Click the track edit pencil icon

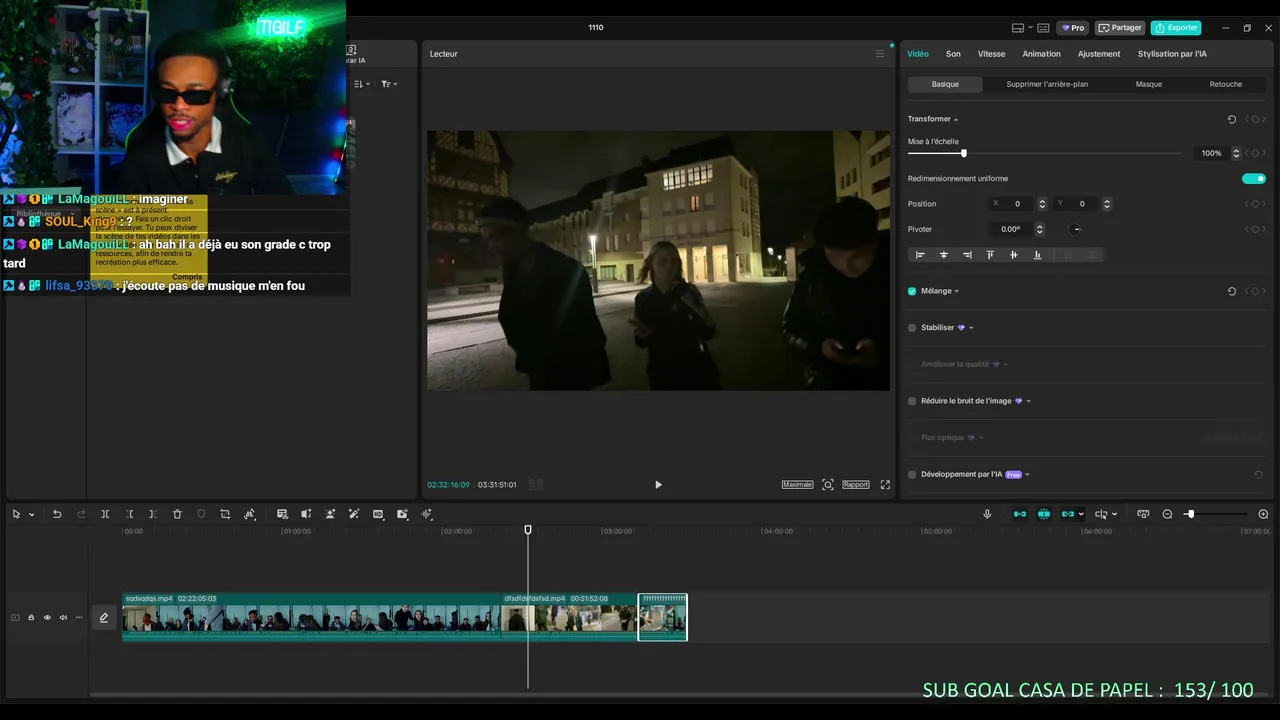tap(103, 618)
